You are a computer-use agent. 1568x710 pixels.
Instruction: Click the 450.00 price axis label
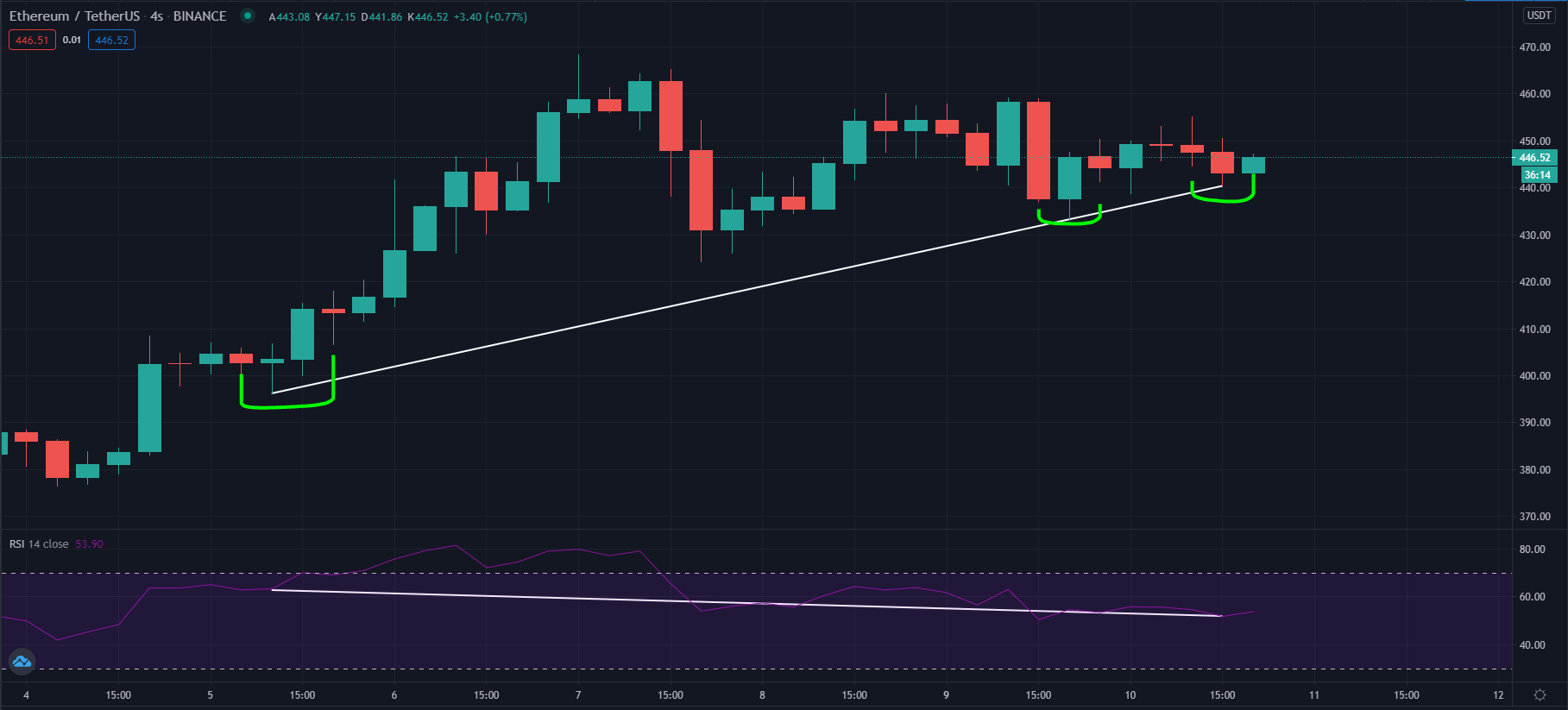coord(1534,141)
